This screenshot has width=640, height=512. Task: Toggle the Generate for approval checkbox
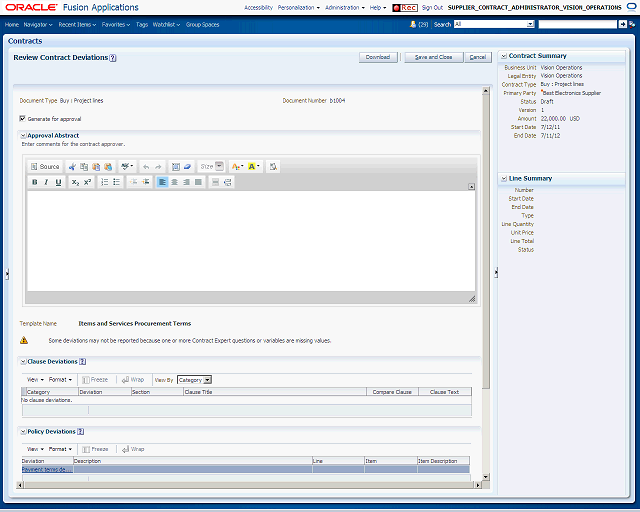tap(22, 119)
